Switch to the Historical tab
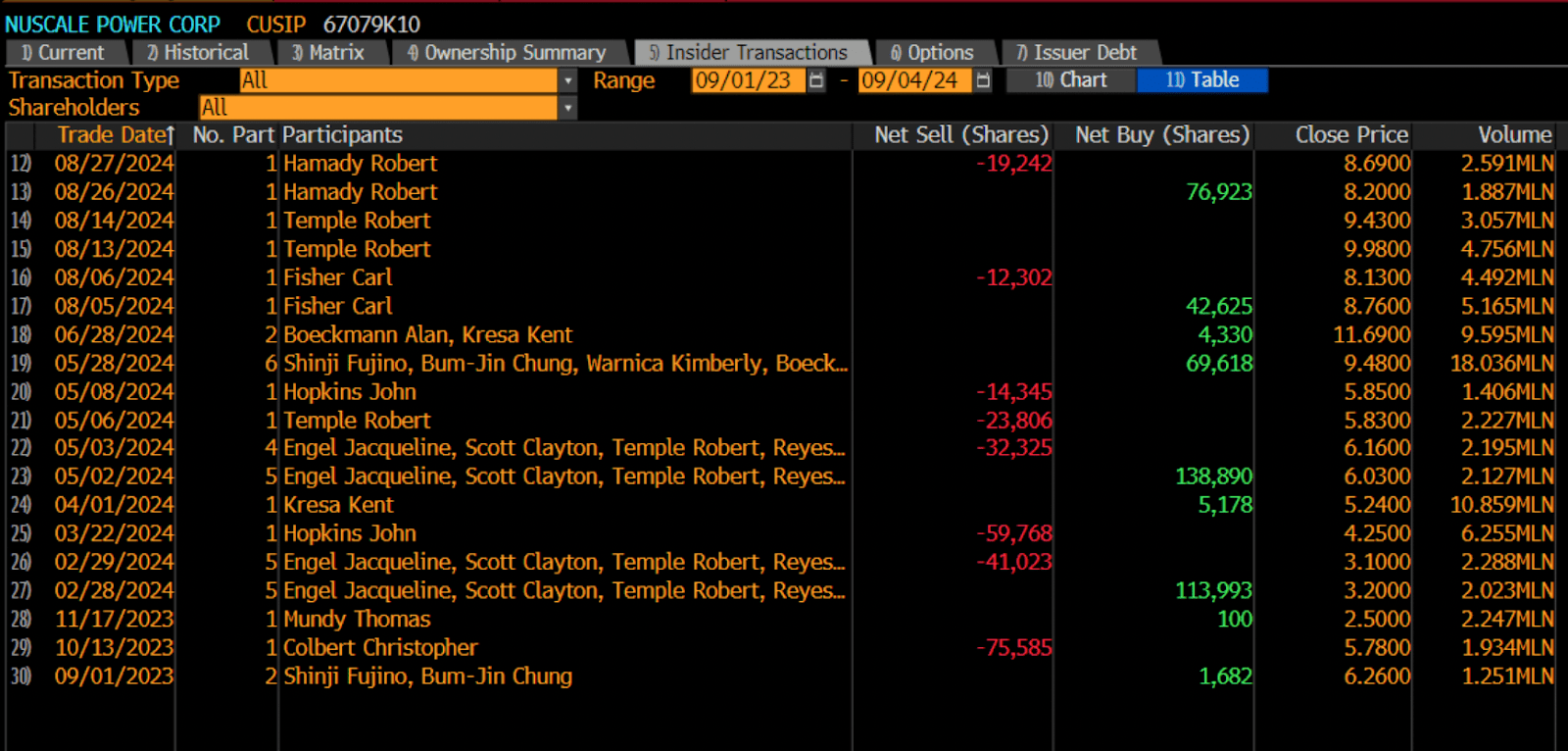 [x=199, y=53]
